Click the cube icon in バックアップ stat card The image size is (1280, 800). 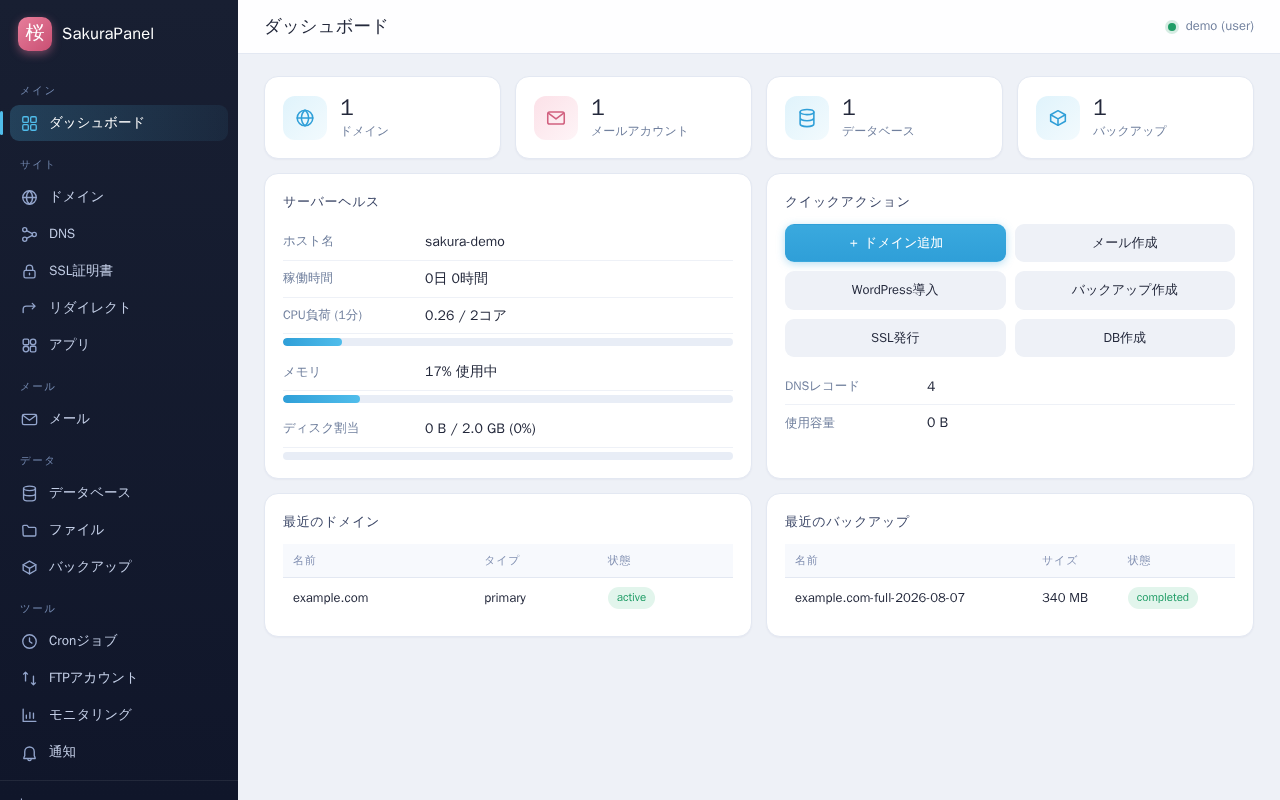(x=1058, y=118)
